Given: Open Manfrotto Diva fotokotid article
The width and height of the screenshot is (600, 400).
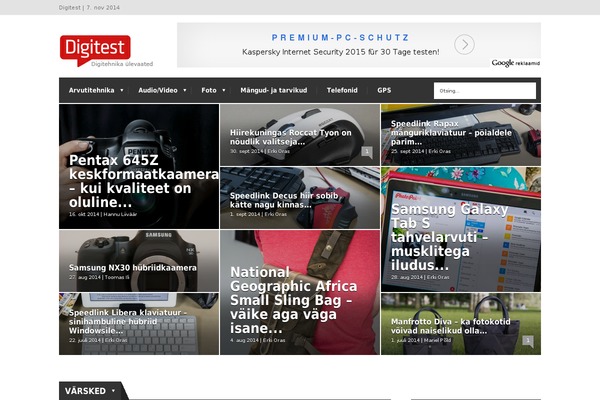Looking at the screenshot, I should tap(450, 326).
